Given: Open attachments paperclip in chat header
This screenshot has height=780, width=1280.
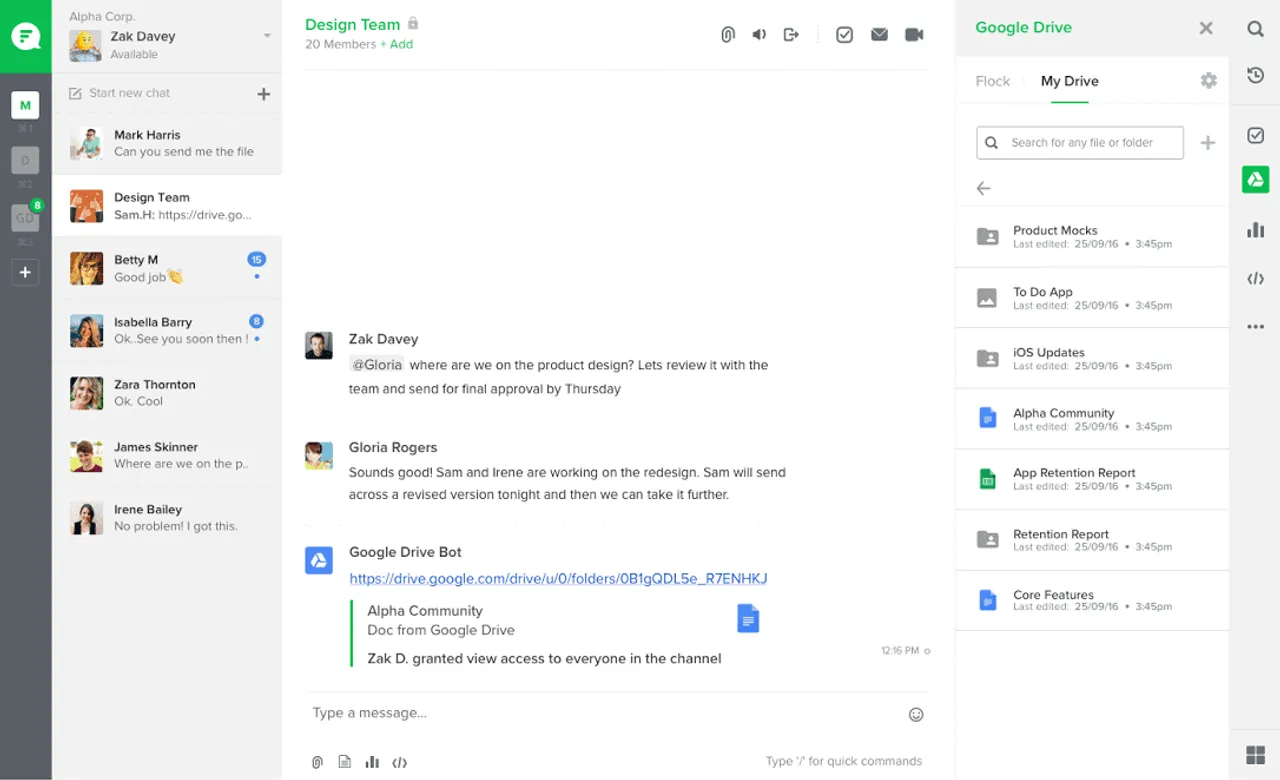Looking at the screenshot, I should 728,35.
